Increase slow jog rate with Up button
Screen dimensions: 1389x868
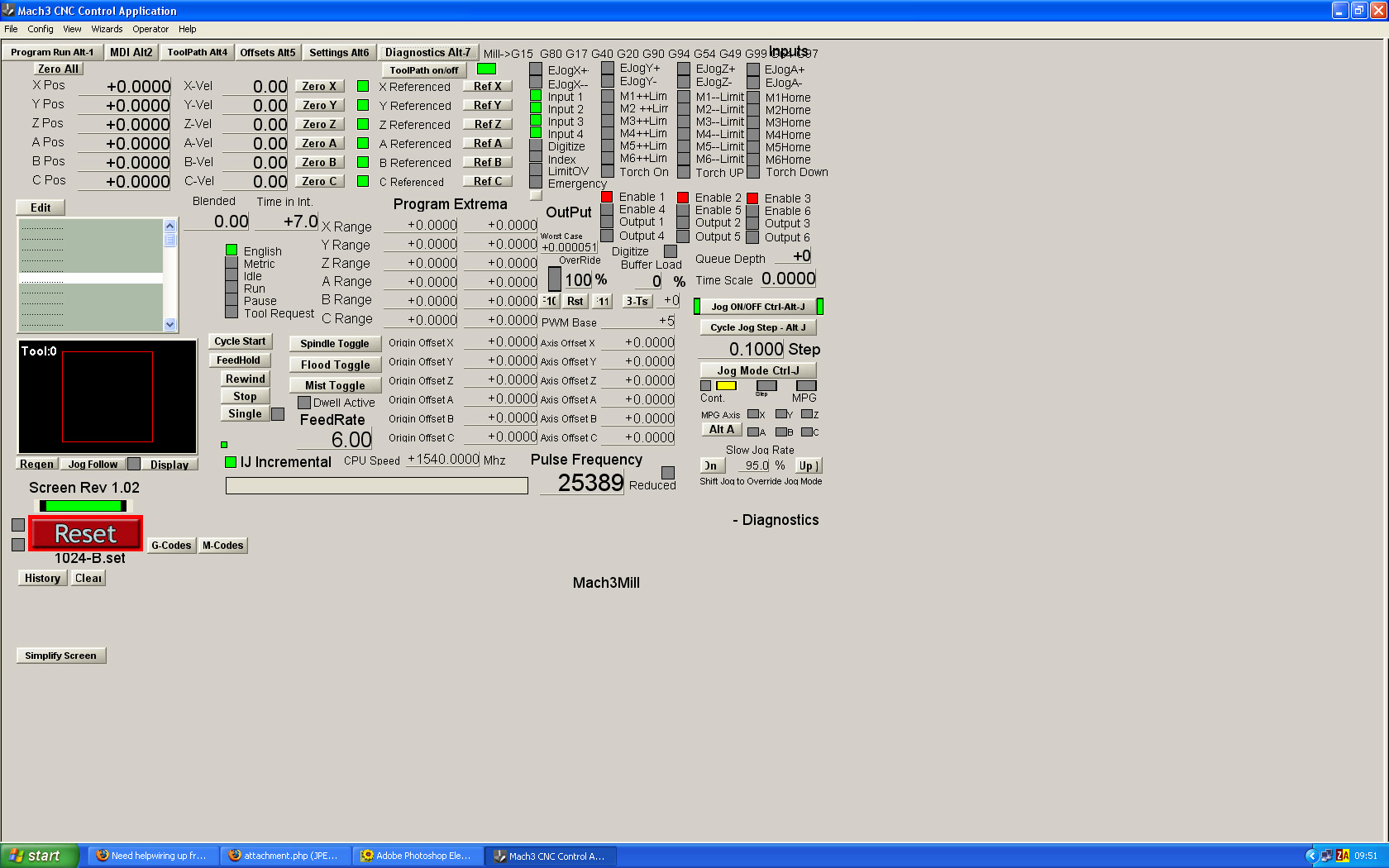pyautogui.click(x=808, y=465)
